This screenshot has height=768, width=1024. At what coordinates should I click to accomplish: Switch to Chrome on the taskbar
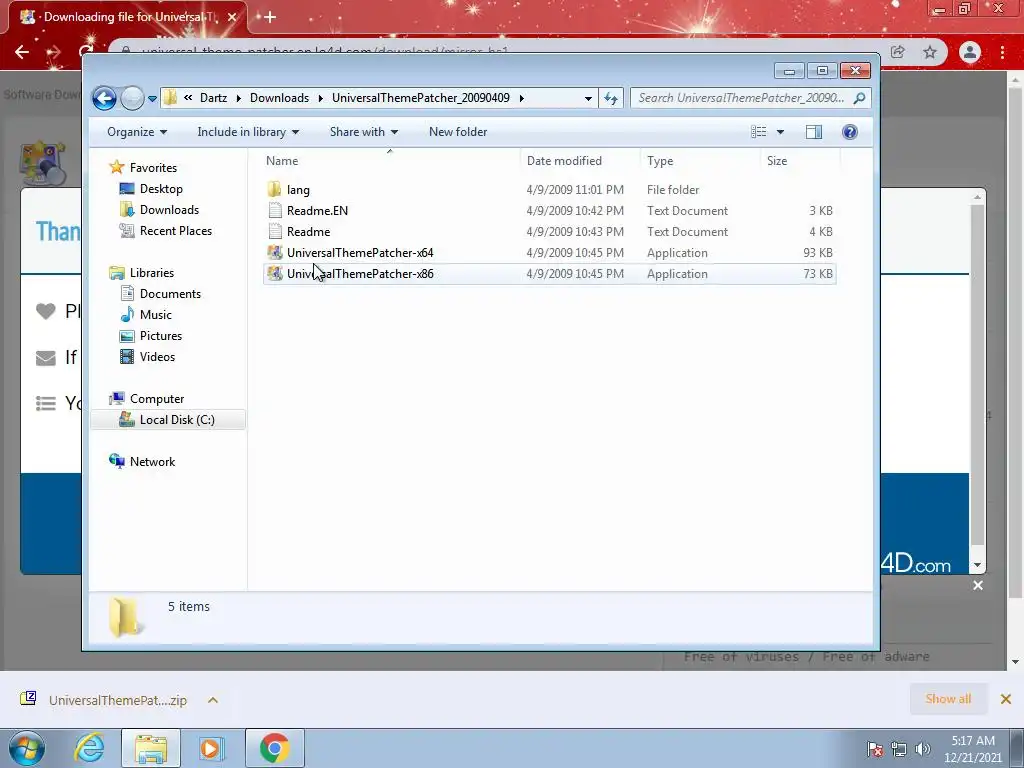[275, 748]
